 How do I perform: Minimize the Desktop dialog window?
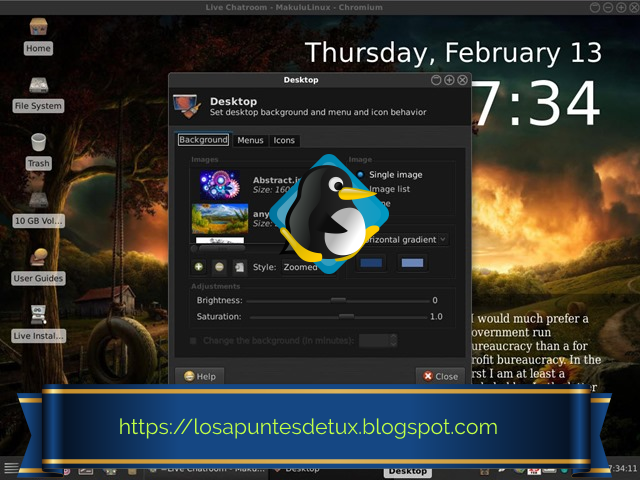point(436,80)
